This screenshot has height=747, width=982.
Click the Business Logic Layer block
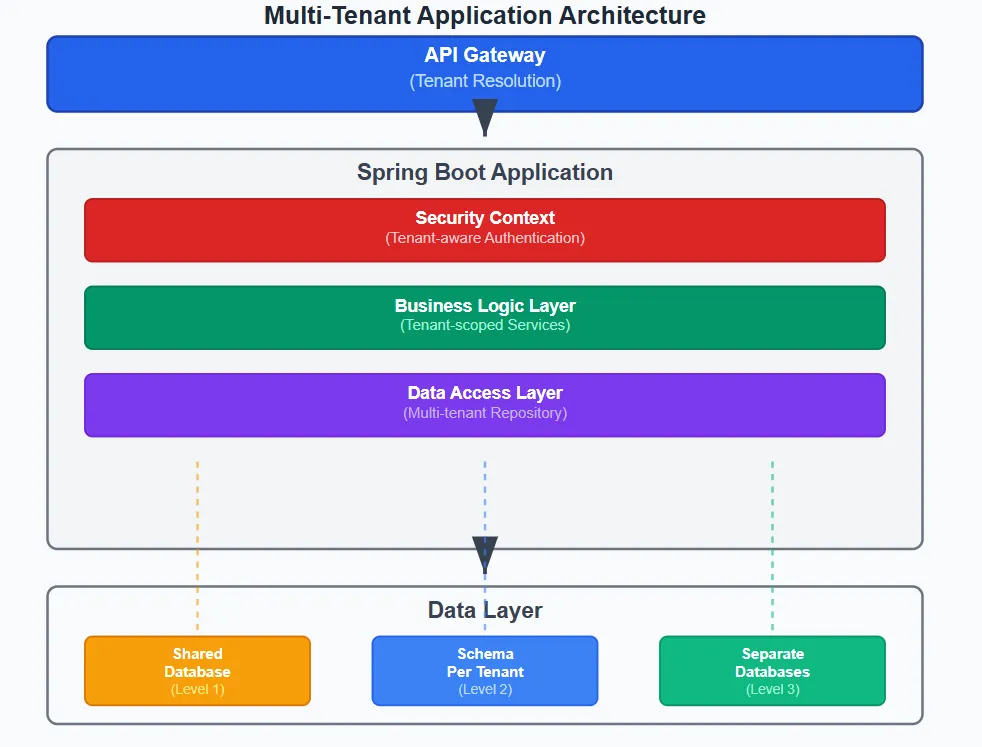coord(484,316)
